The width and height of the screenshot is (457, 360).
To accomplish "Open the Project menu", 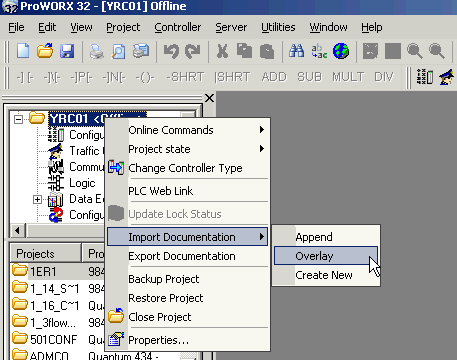I will [x=123, y=27].
